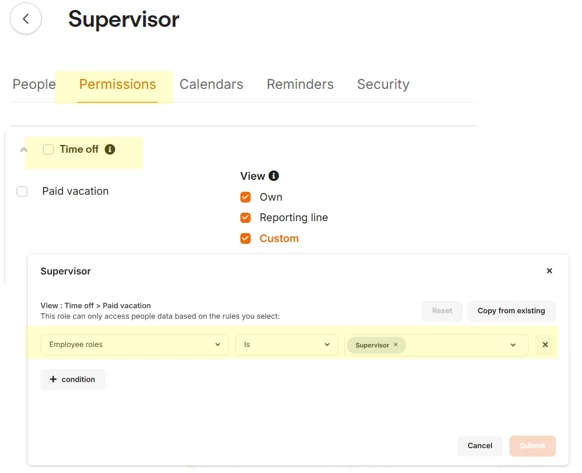Open the Time off info icon
Viewport: 582px width, 473px height.
tap(110, 149)
